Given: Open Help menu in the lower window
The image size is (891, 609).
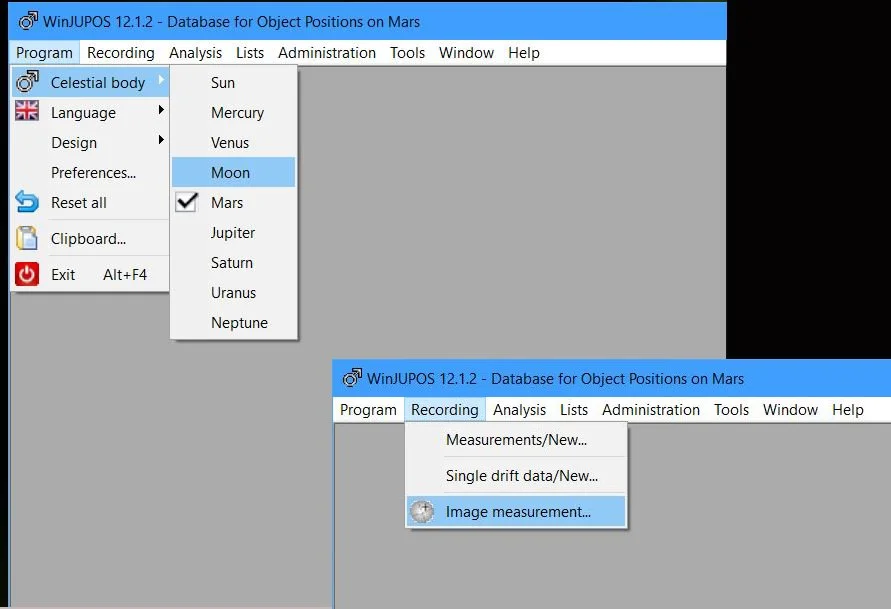Looking at the screenshot, I should (848, 410).
